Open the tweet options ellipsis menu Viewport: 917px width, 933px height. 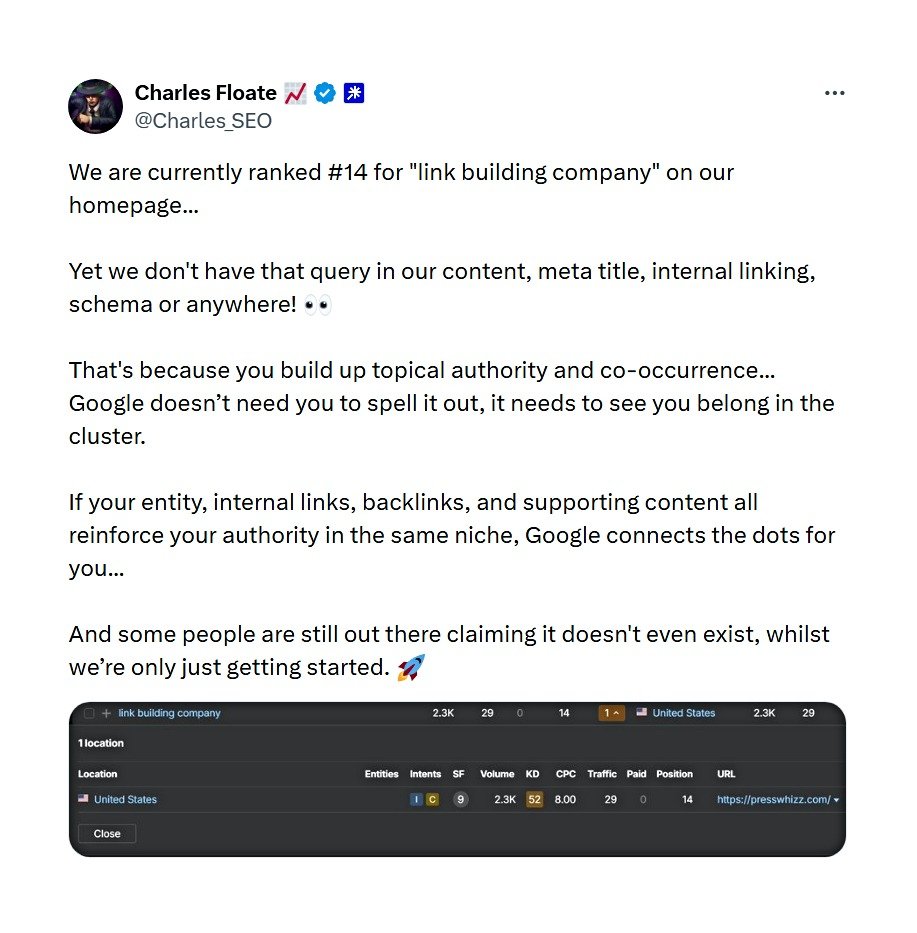click(835, 92)
